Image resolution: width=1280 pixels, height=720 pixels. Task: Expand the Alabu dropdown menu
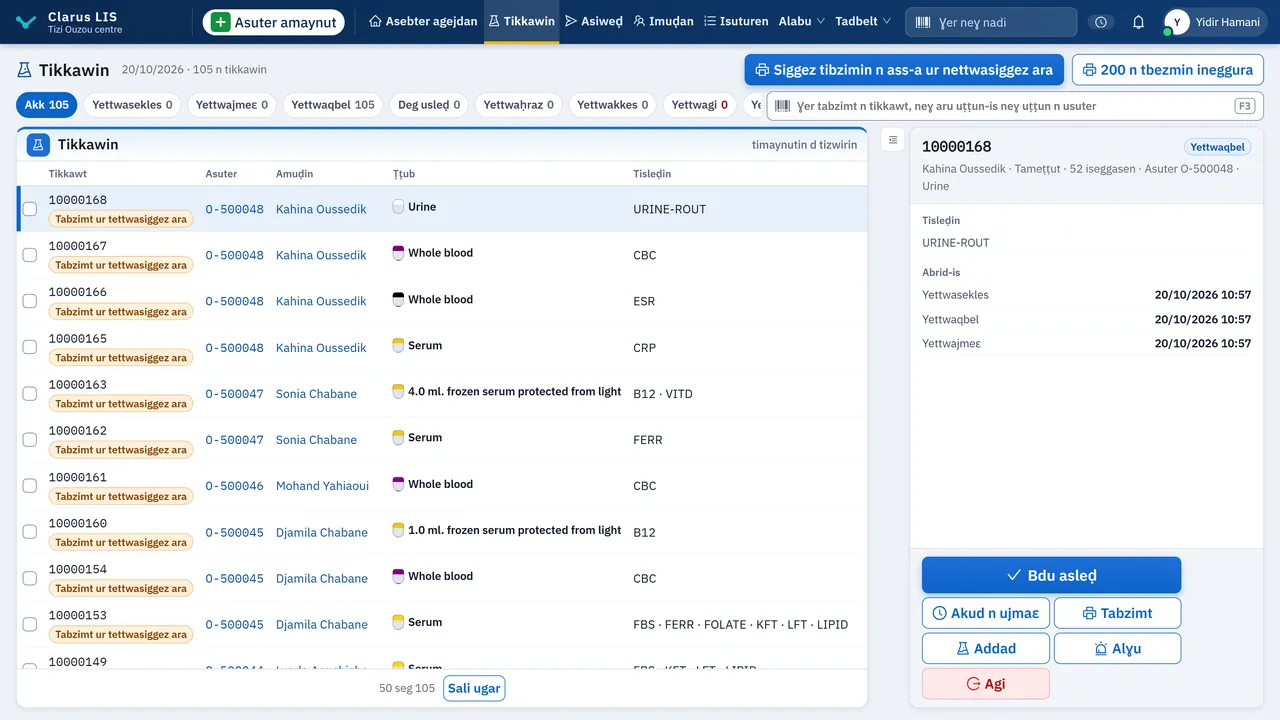[x=802, y=22]
